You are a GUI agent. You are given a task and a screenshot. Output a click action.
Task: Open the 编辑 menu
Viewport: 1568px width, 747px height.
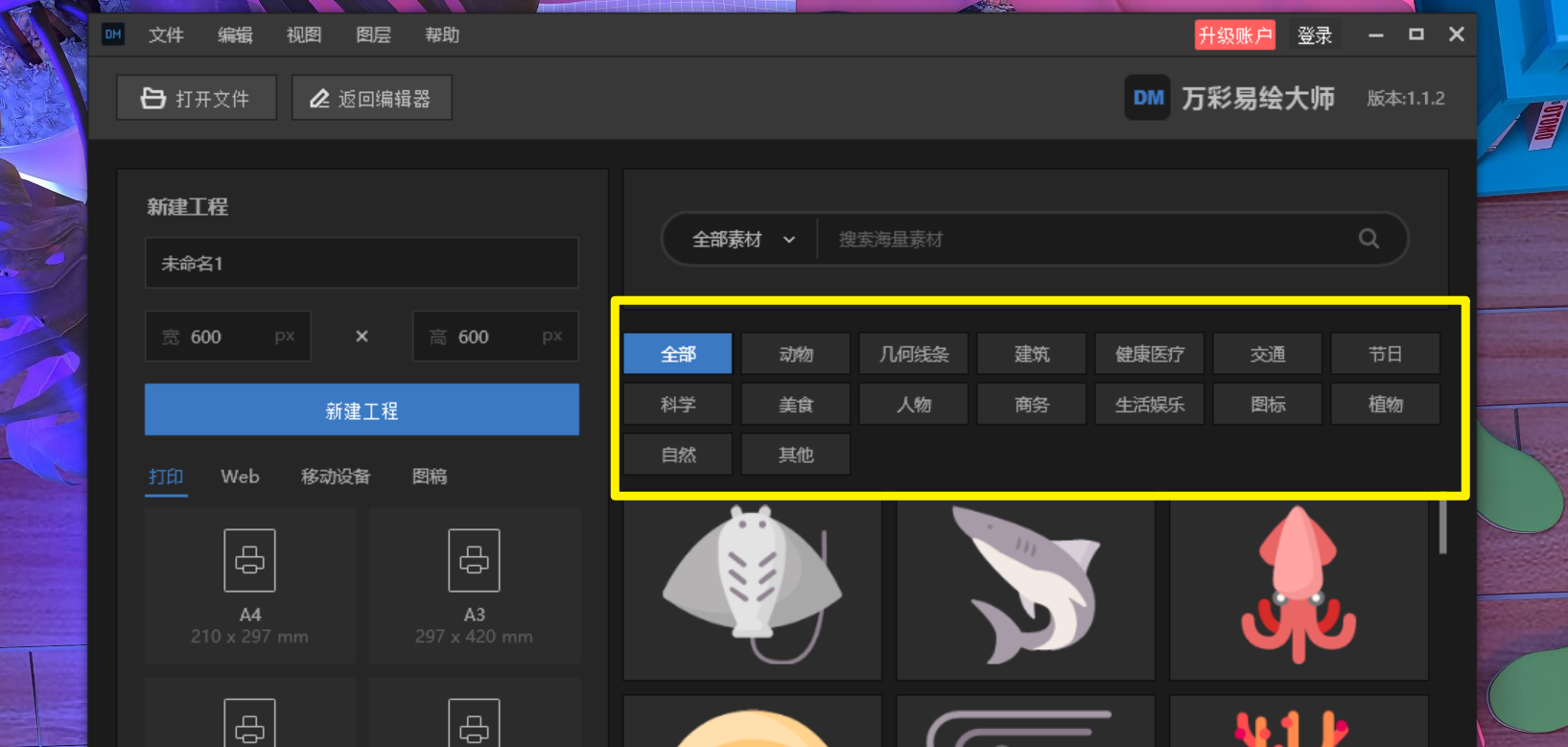pos(235,35)
